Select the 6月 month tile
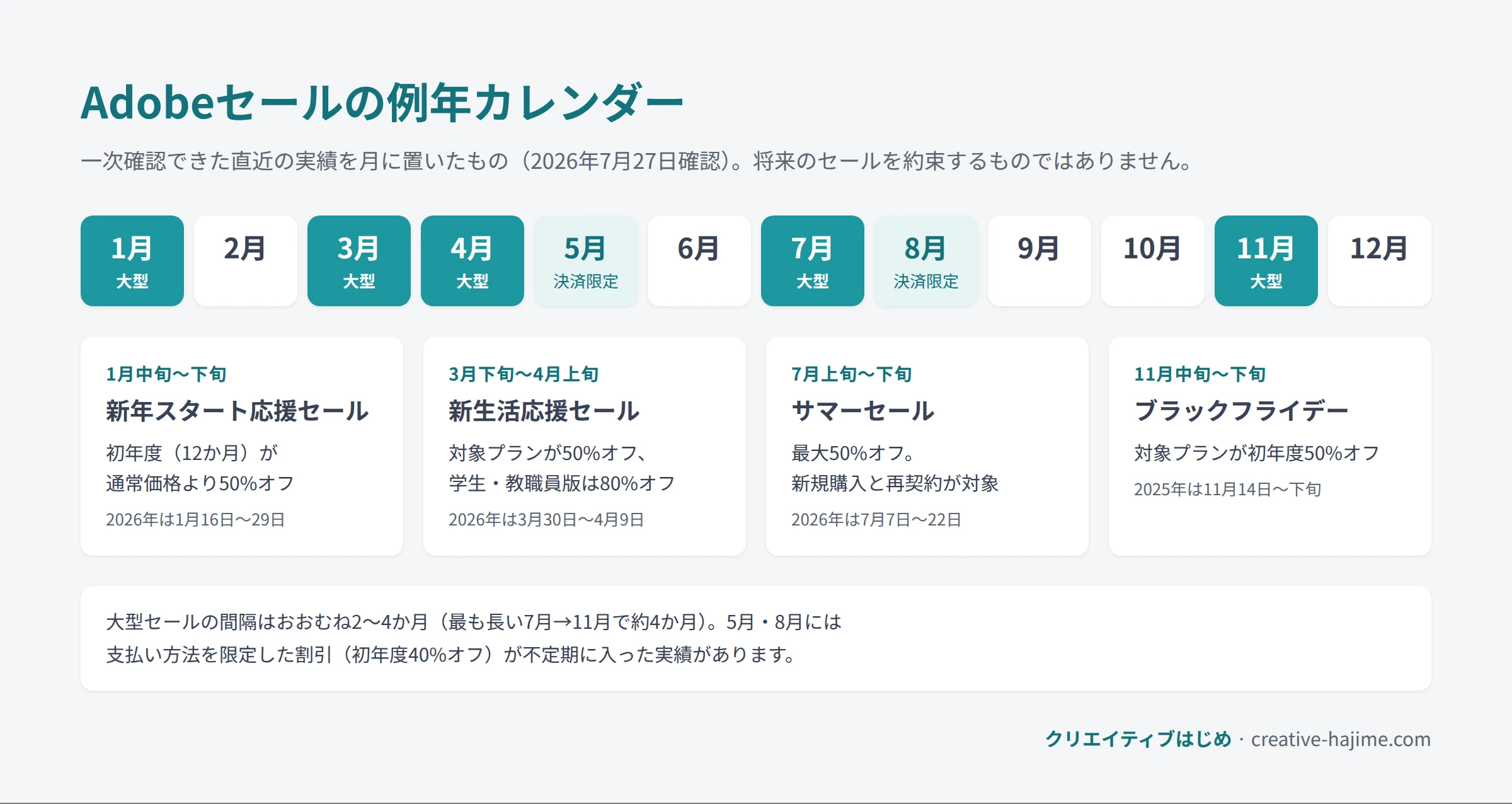 click(699, 261)
